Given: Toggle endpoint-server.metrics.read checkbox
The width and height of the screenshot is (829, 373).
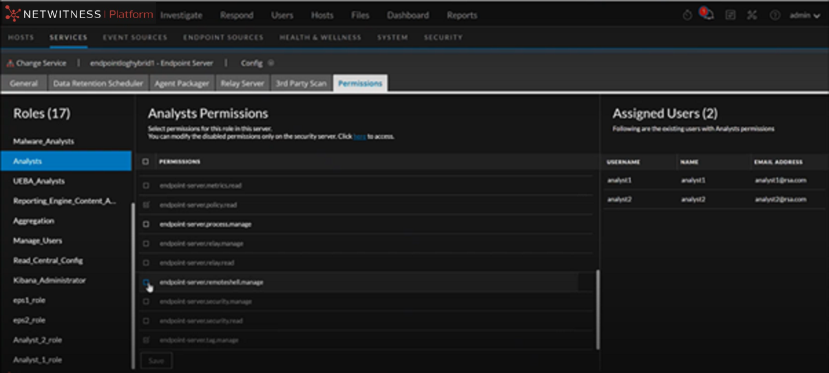Looking at the screenshot, I should (x=146, y=185).
